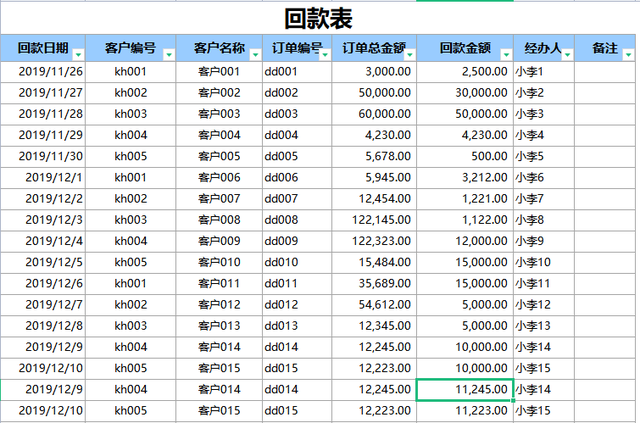Select payment amount cell 11,223.00
This screenshot has width=640, height=423.
point(465,411)
